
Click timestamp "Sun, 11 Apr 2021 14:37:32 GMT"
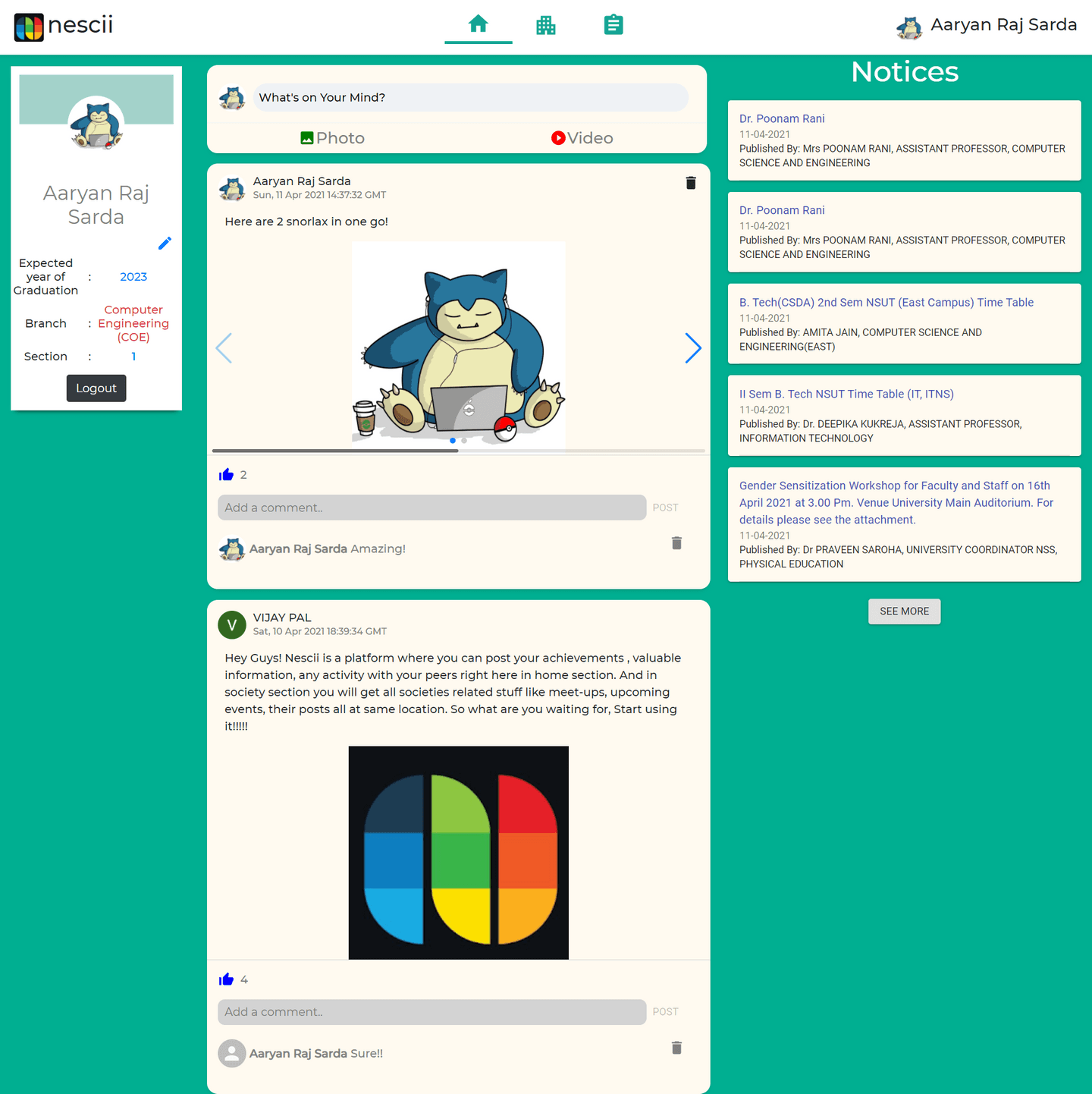coord(319,195)
